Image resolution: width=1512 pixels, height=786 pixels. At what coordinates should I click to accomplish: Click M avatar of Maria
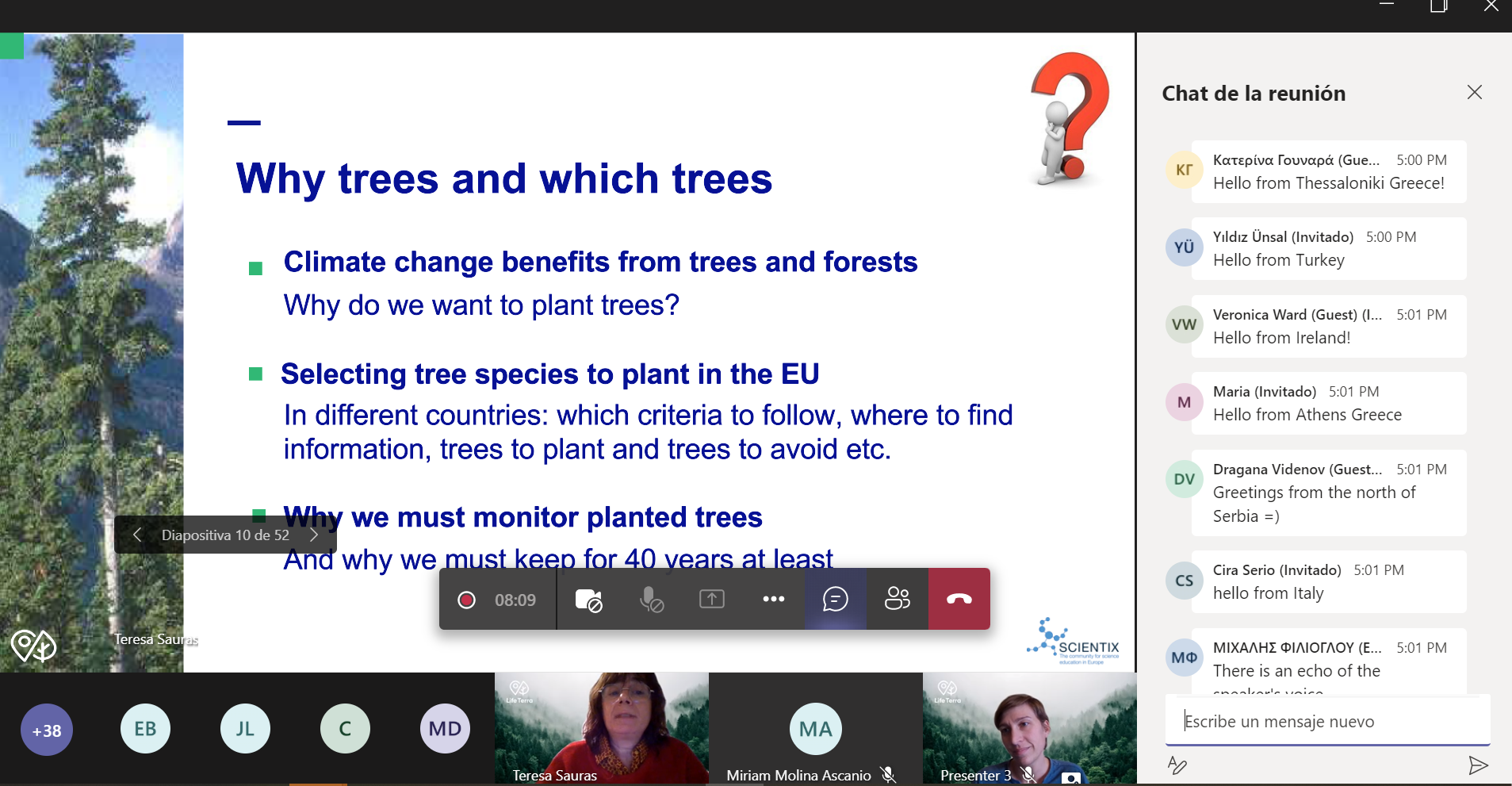pos(1185,402)
